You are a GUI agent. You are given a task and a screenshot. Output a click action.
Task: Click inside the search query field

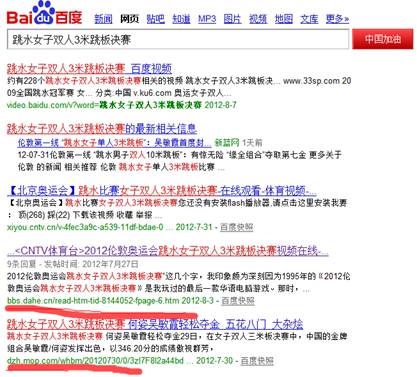178,39
